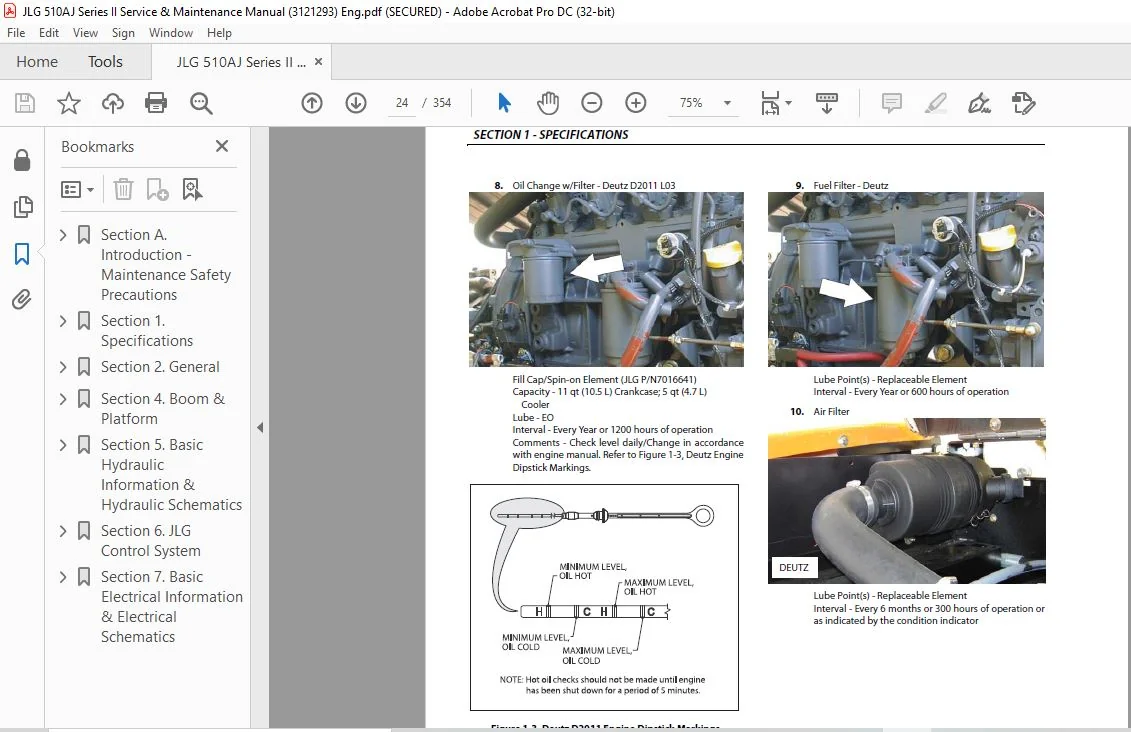The height and width of the screenshot is (732, 1131).
Task: Click the add new bookmark icon
Action: tap(157, 190)
